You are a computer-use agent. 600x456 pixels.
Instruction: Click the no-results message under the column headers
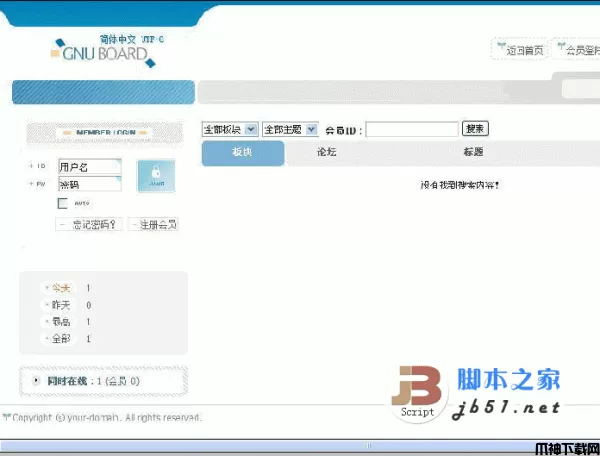click(x=460, y=185)
